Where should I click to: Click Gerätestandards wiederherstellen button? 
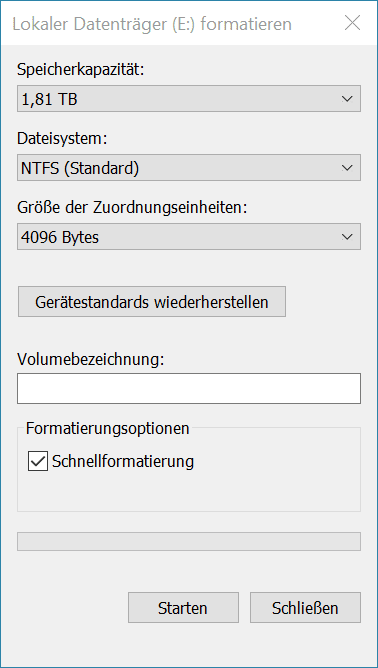point(152,302)
